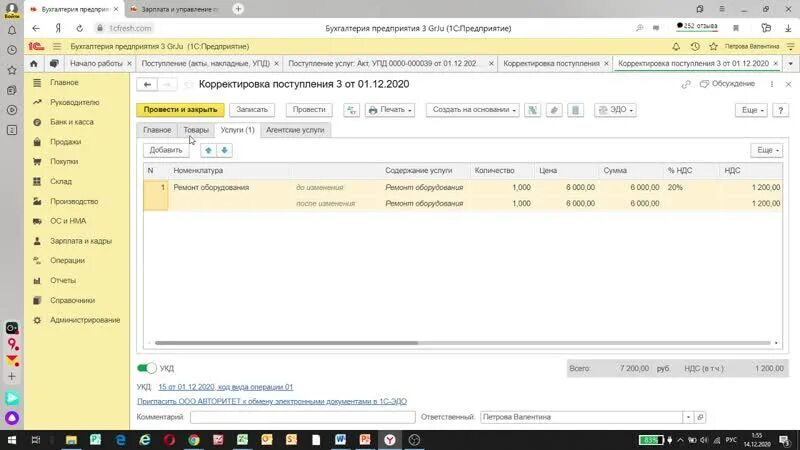
Task: Switch to Товары tab
Action: 196,130
